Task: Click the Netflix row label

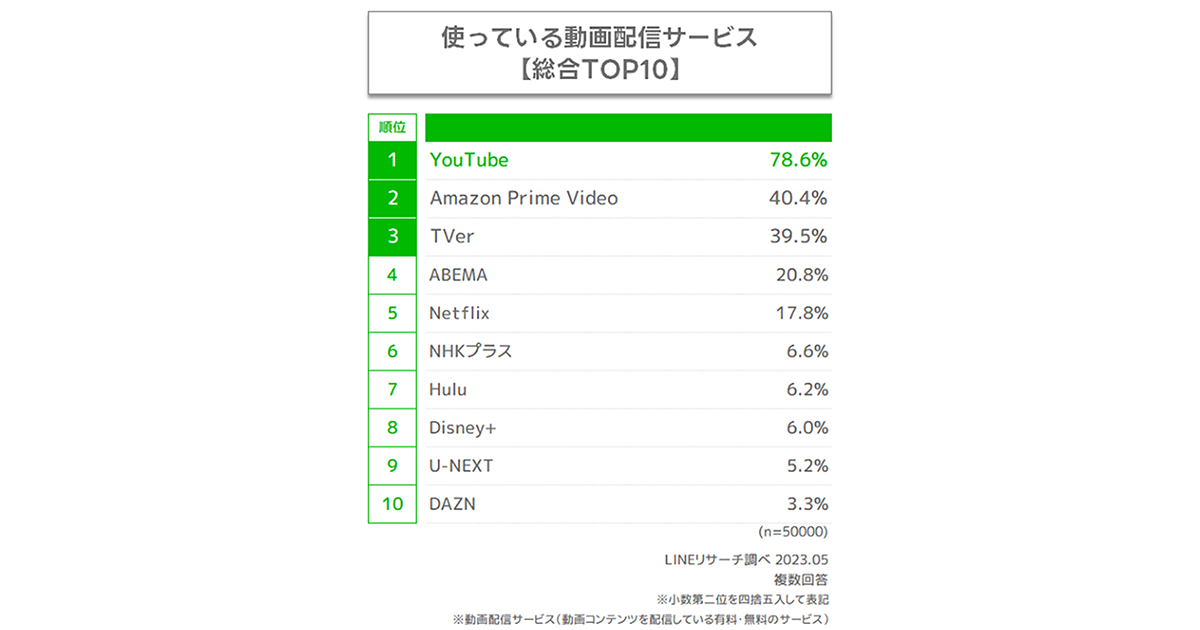Action: tap(460, 313)
